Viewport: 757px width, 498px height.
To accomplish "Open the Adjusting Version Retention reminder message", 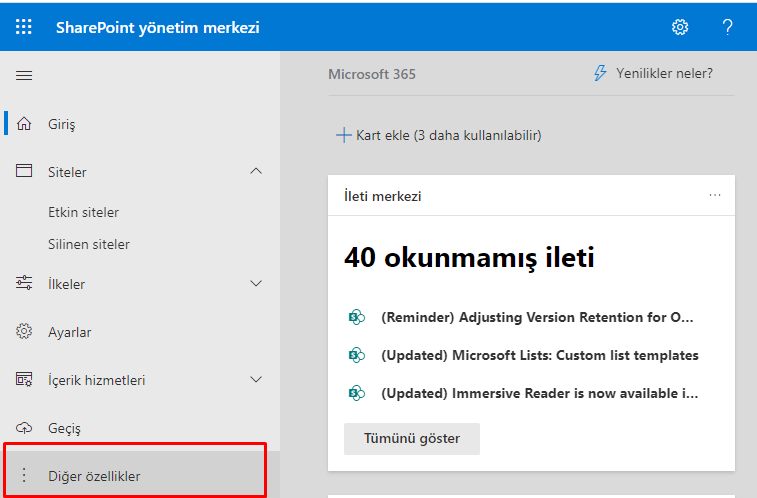I will tap(537, 317).
